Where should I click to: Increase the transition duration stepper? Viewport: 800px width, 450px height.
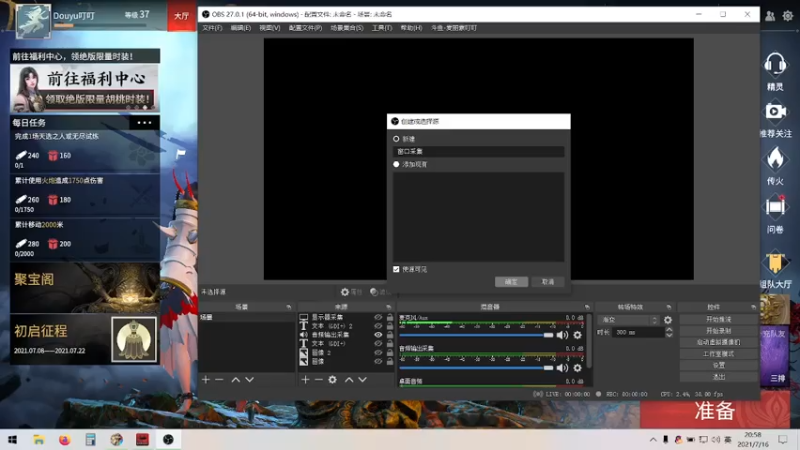[669, 330]
